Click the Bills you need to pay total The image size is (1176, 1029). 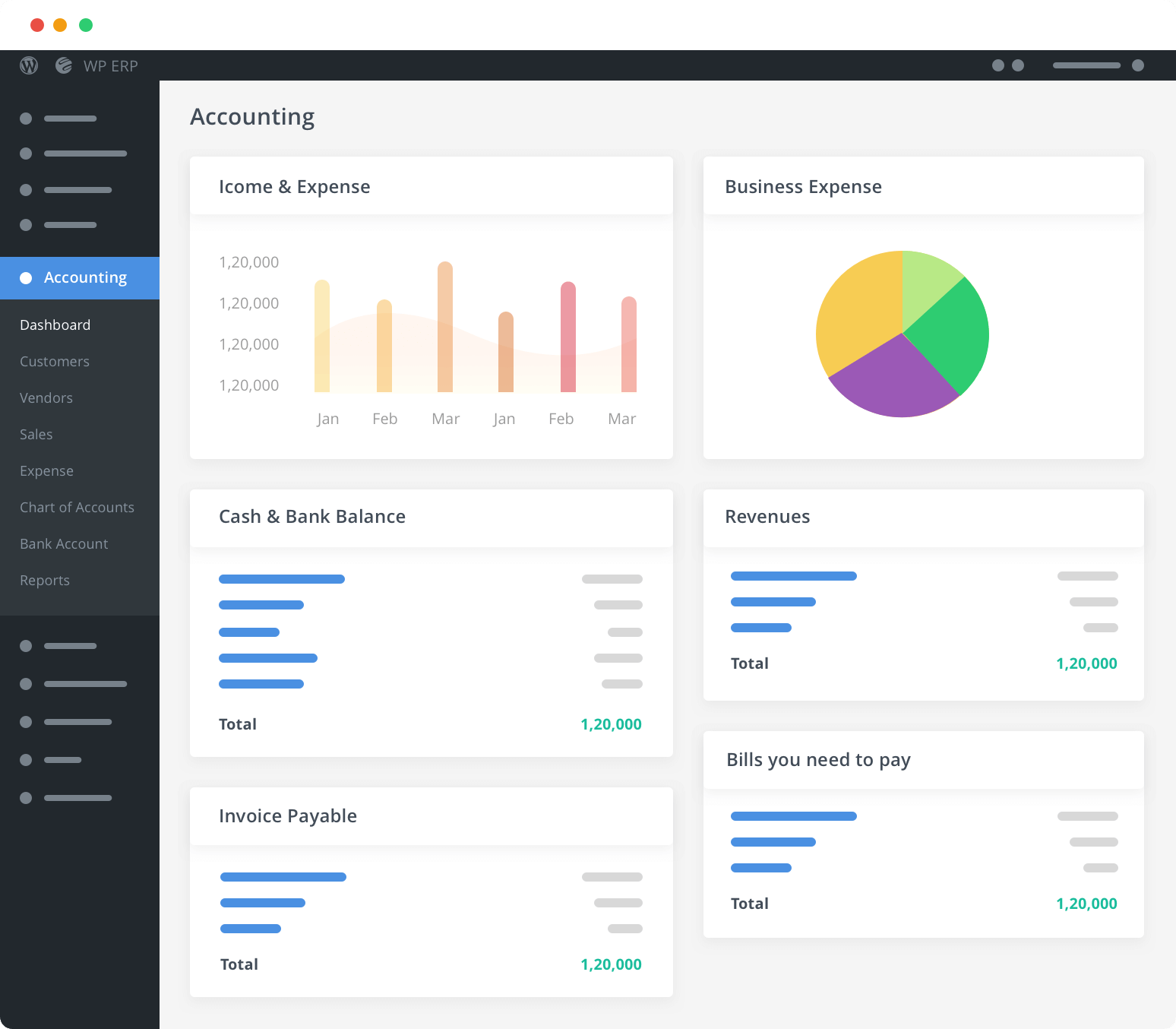coord(1086,904)
